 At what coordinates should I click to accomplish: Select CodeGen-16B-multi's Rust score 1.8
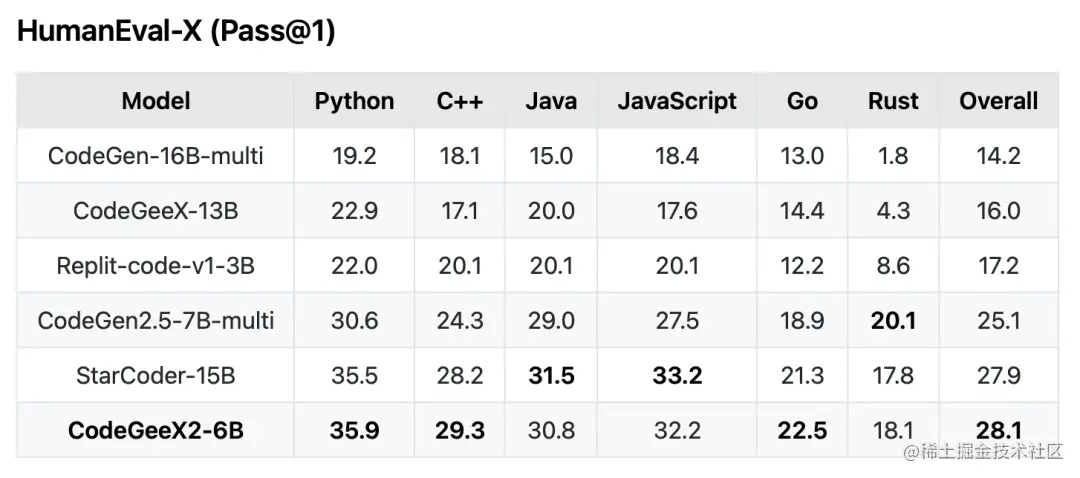tap(893, 156)
